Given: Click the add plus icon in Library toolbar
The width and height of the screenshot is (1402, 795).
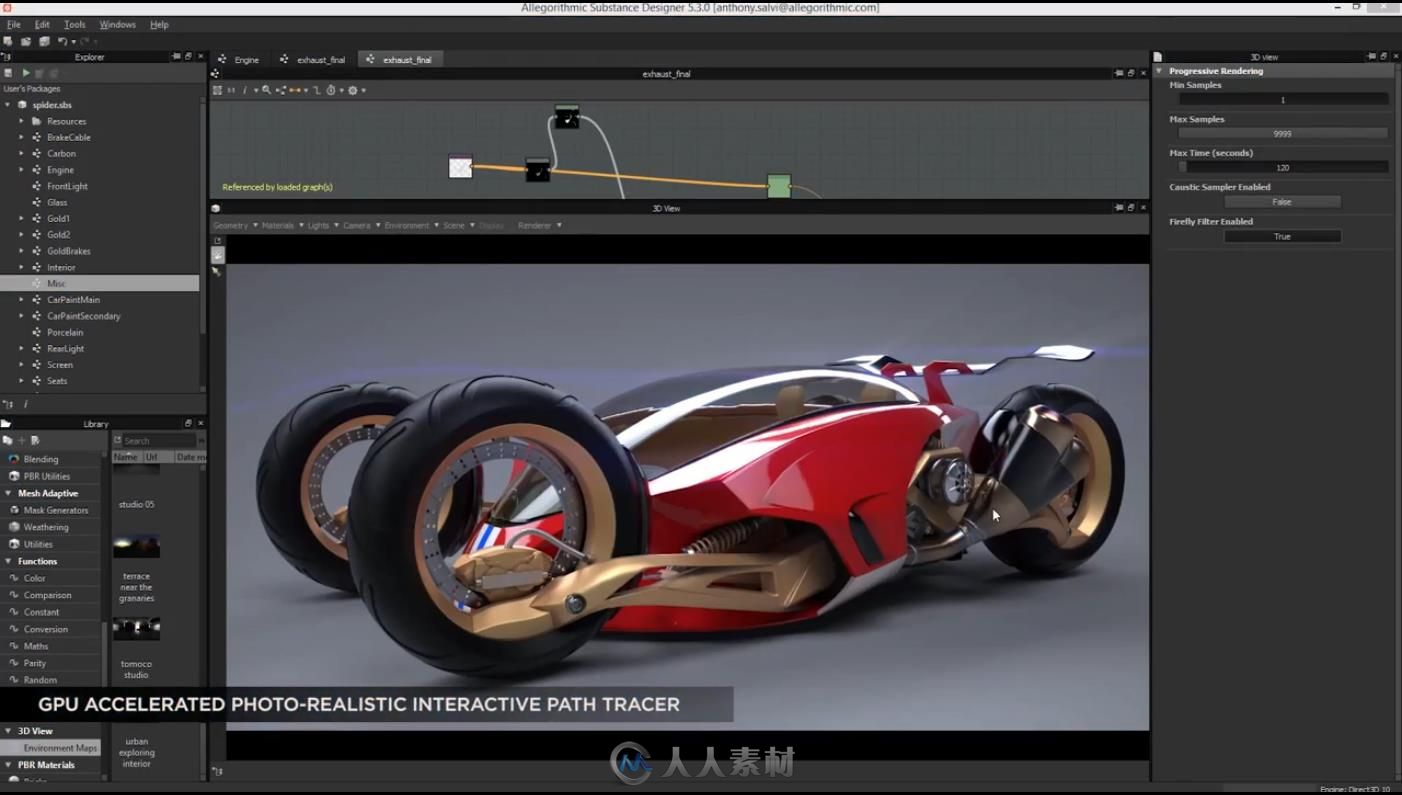Looking at the screenshot, I should (21, 440).
